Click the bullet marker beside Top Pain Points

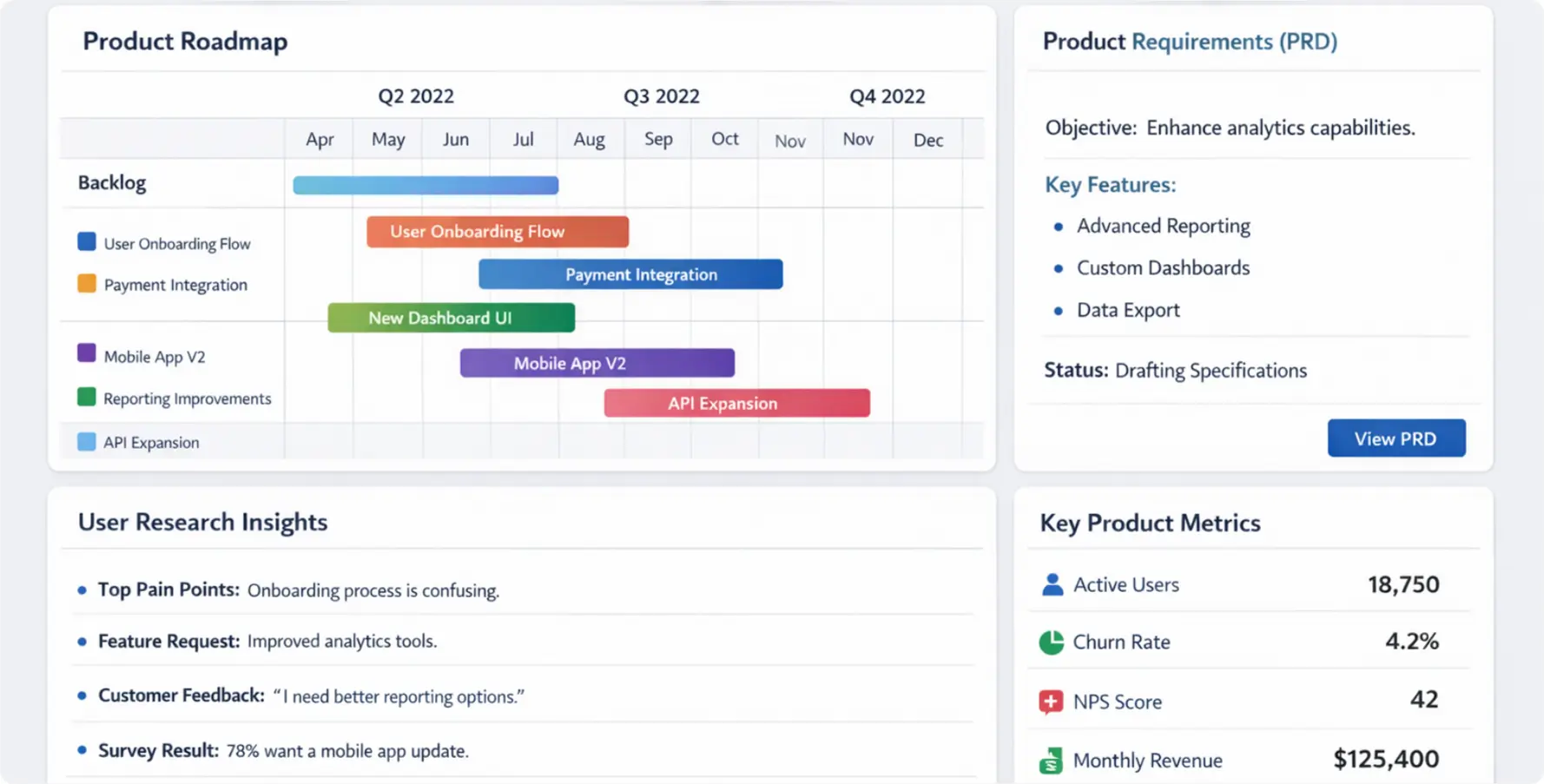click(x=82, y=589)
